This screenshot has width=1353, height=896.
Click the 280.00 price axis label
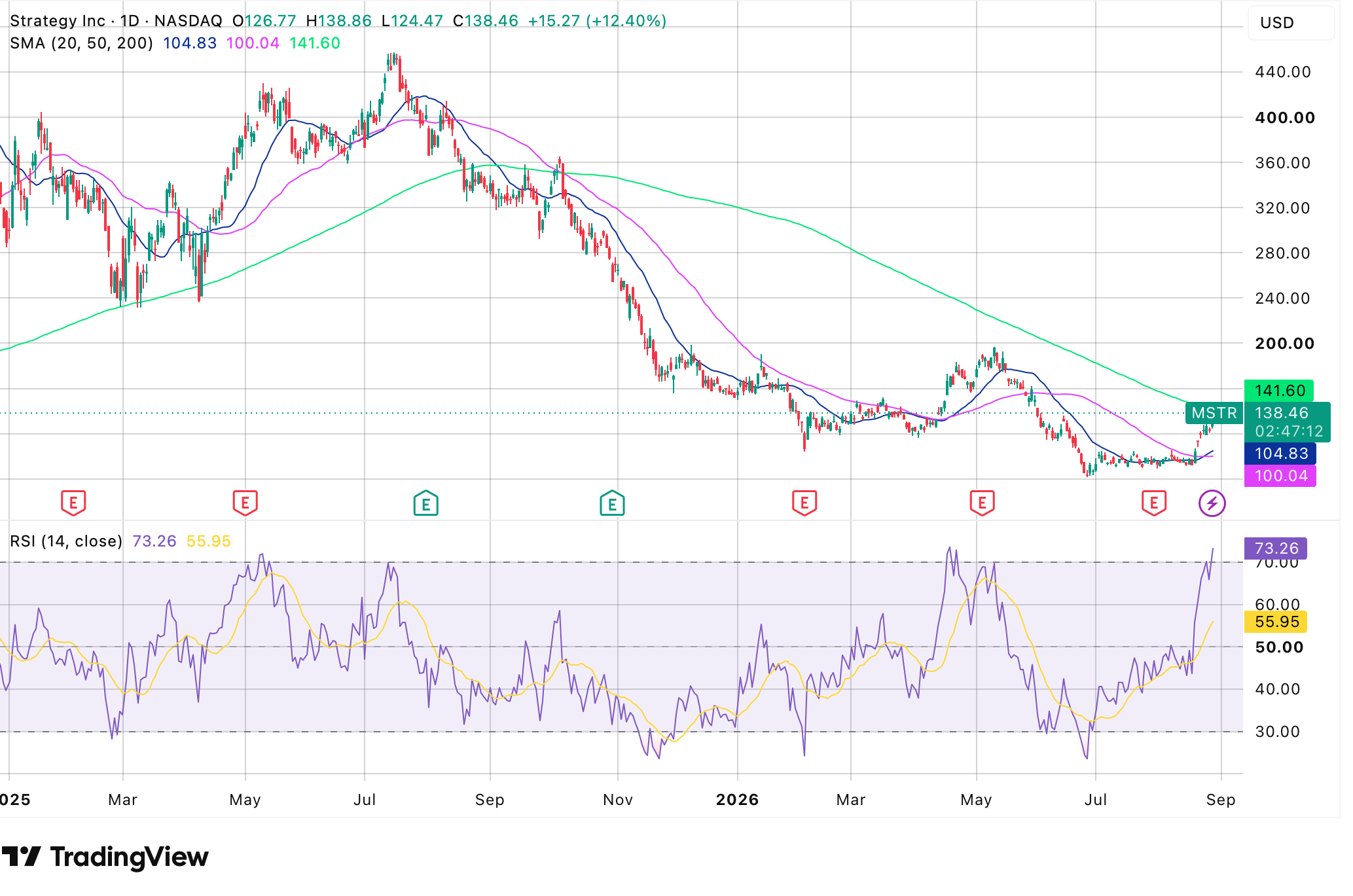1283,253
